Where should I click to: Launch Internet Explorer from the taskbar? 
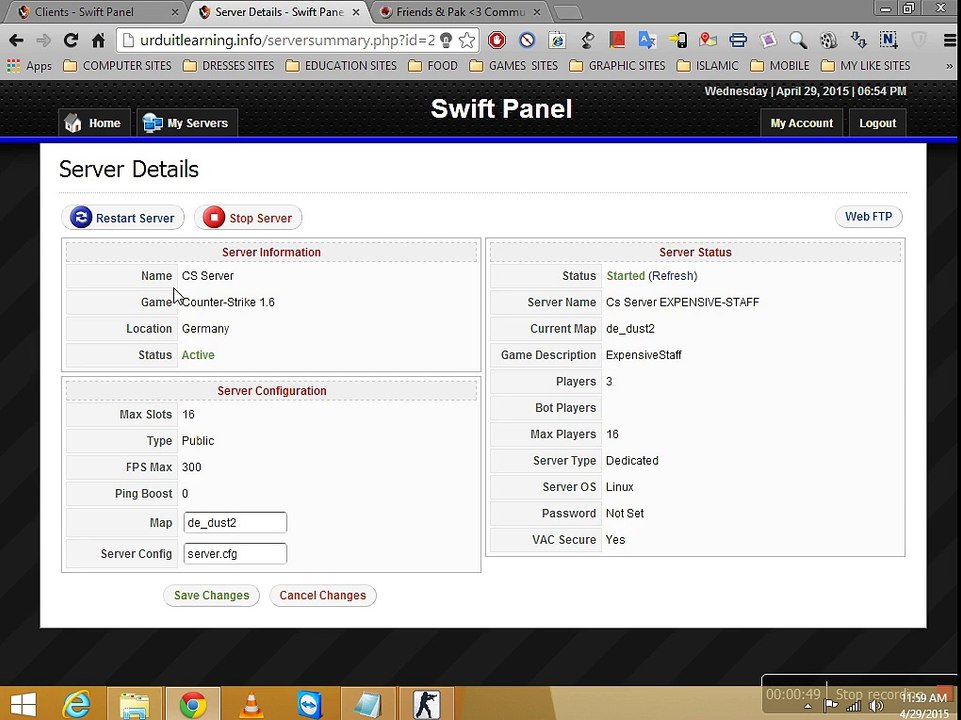pos(77,704)
